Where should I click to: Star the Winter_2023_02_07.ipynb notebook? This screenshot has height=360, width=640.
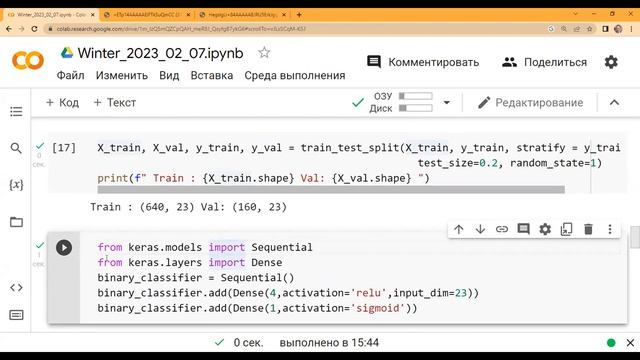(x=264, y=53)
